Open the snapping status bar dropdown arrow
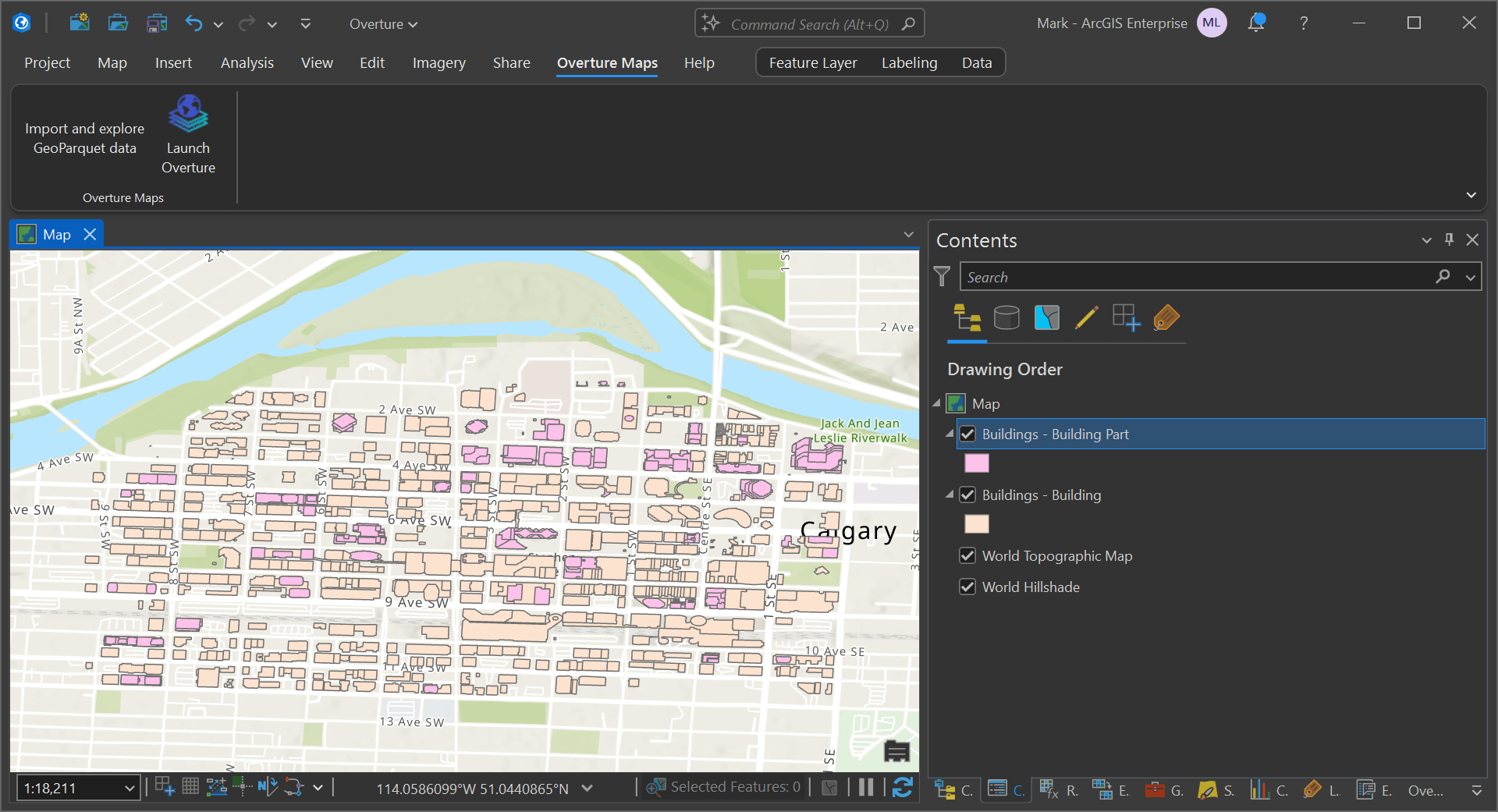 [x=318, y=788]
